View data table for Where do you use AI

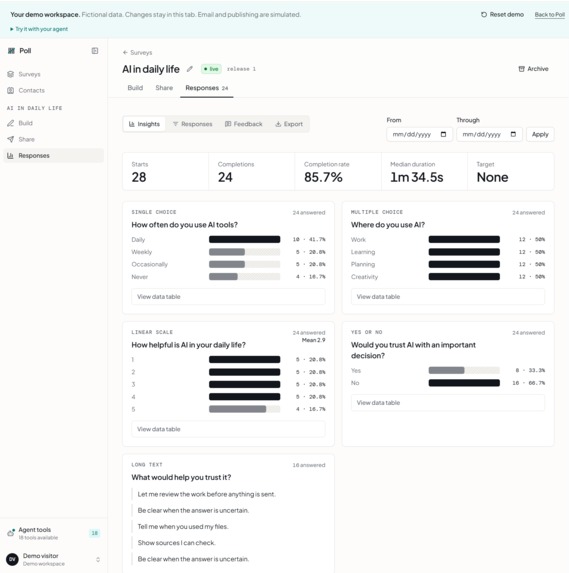pyautogui.click(x=448, y=297)
